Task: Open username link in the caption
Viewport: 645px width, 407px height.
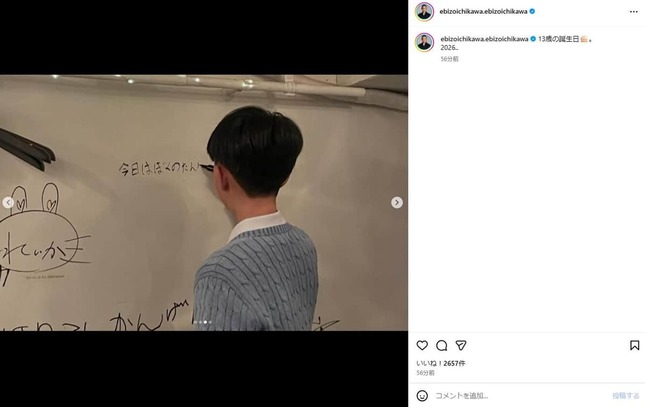Action: [x=484, y=39]
